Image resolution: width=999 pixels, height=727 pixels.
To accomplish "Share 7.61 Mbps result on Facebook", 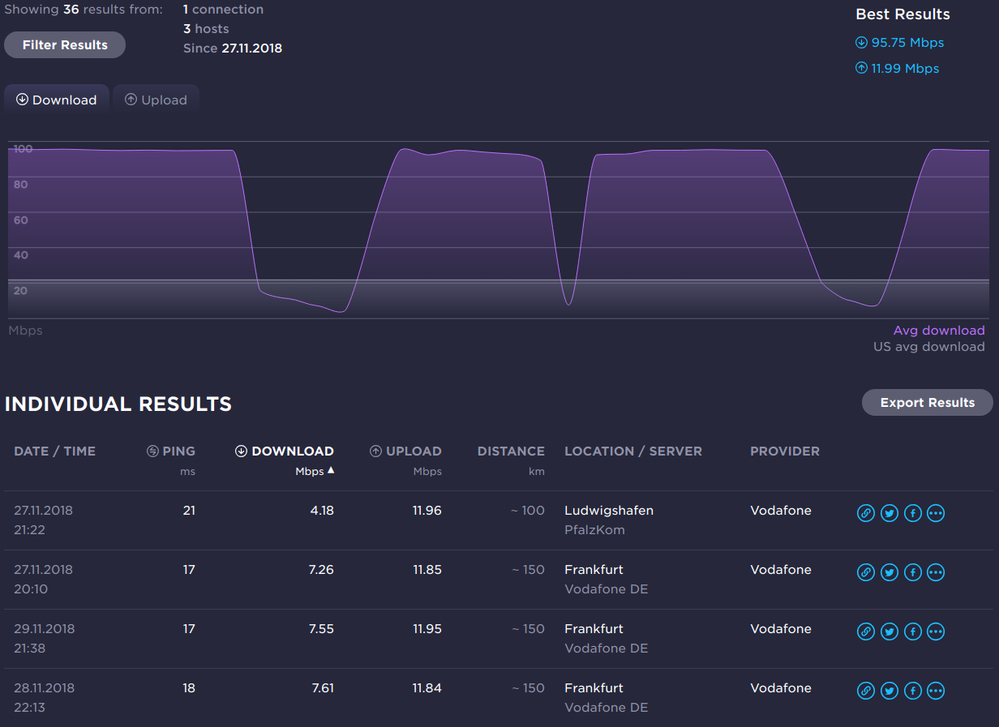I will point(913,691).
